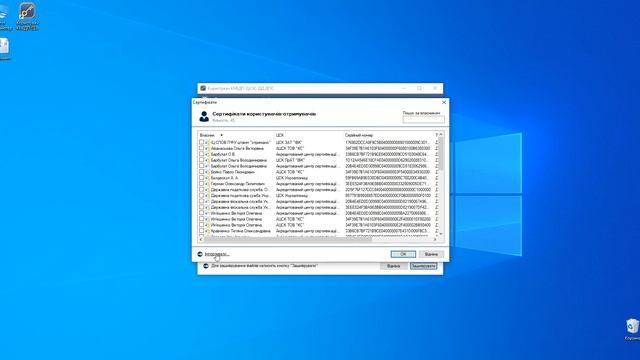Click the vertical scrollbar thumb of certificate list
Image resolution: width=640 pixels, height=360 pixels.
(441, 153)
